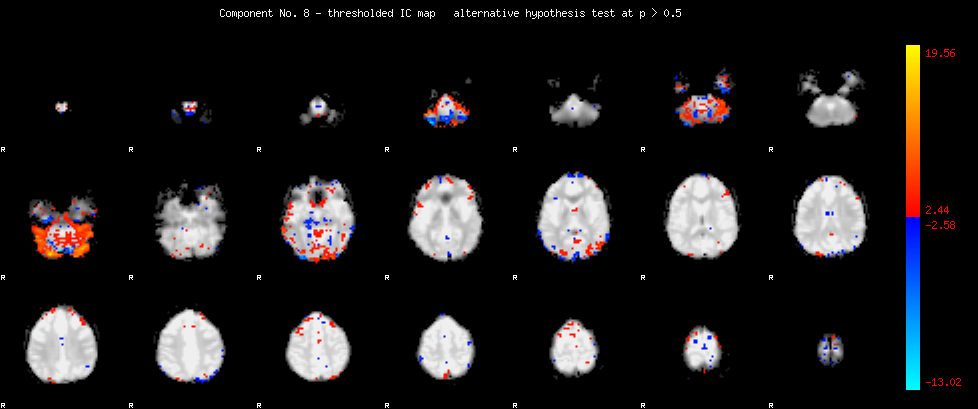This screenshot has width=978, height=409.
Task: Click the 2.44 positive threshold label
Action: [937, 210]
